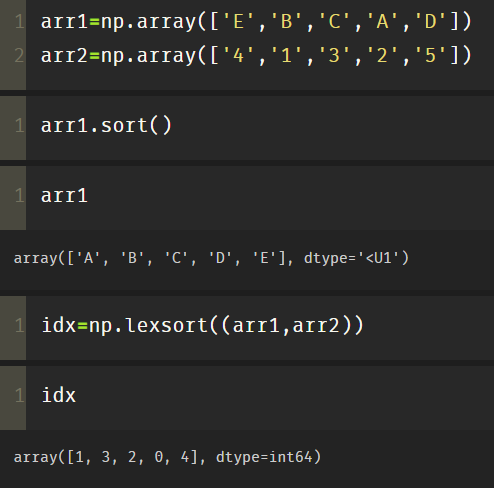Viewport: 494px width, 488px height.
Task: Click the int64 array output text
Action: click(x=167, y=457)
